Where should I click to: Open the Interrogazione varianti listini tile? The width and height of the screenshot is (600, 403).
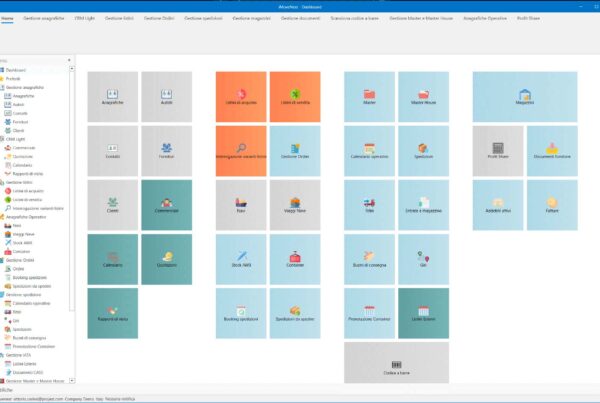point(241,151)
